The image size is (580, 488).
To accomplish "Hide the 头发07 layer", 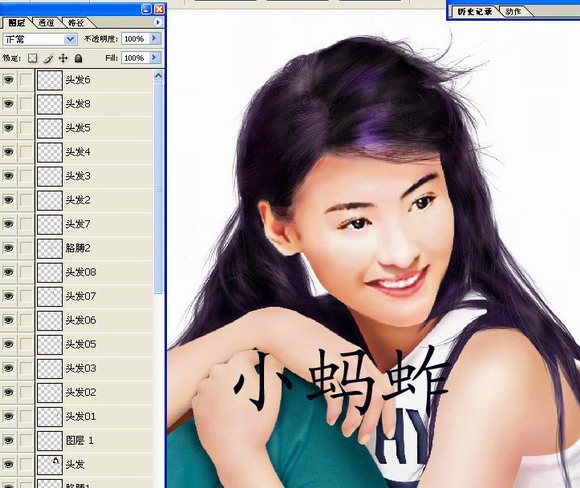I will click(9, 296).
